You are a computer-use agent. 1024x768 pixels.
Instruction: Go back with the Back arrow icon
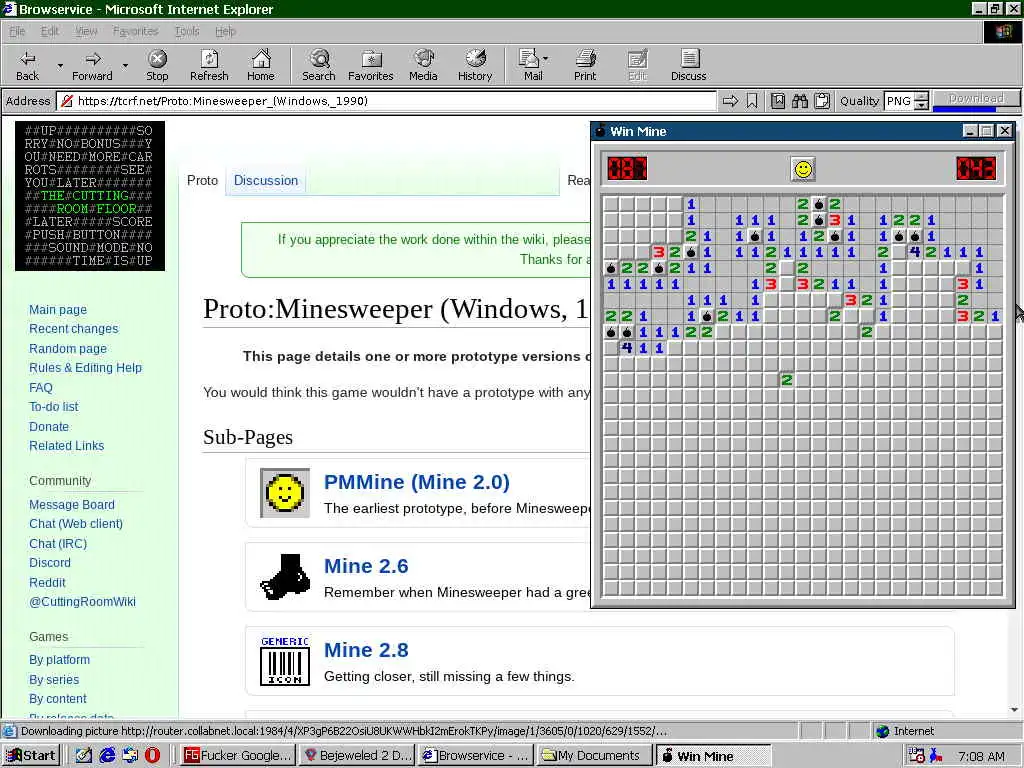pos(27,59)
